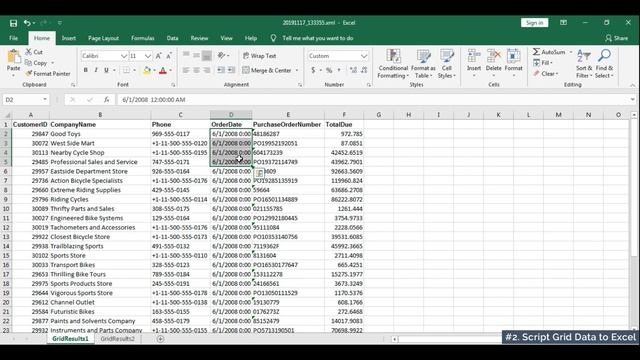Switch to GridResults2 sheet tab
The height and width of the screenshot is (360, 640).
[117, 339]
